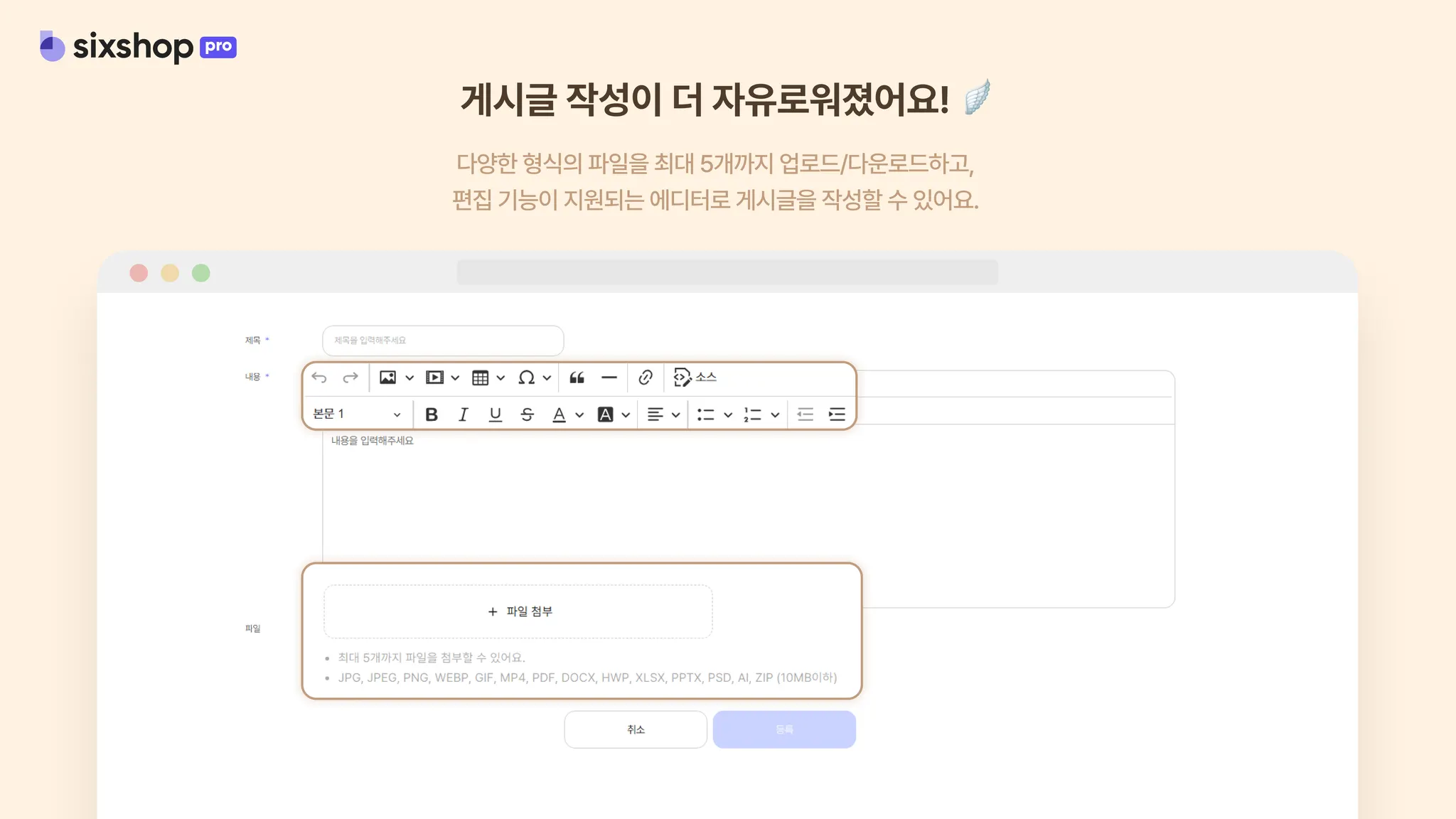This screenshot has width=1456, height=819.
Task: Open the 본문 1 paragraph style dropdown
Action: pyautogui.click(x=357, y=414)
